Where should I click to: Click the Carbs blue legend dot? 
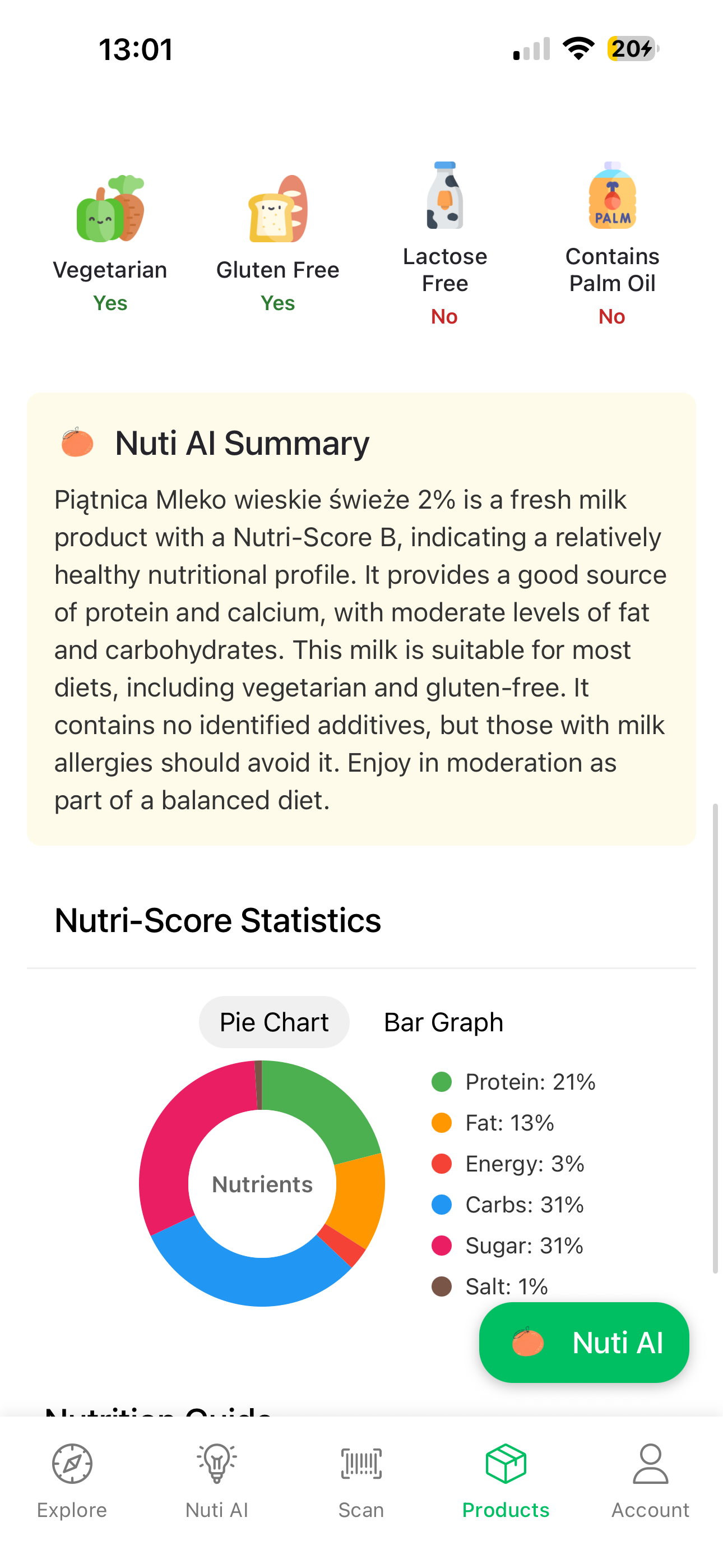441,1205
